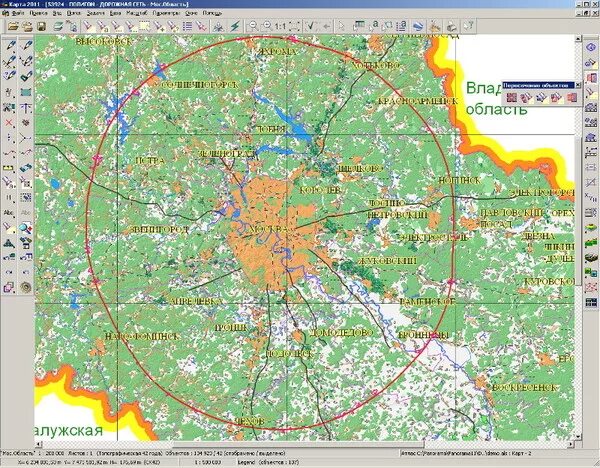Click the fit-to-window frame icon
This screenshot has width=600, height=468.
(295, 26)
